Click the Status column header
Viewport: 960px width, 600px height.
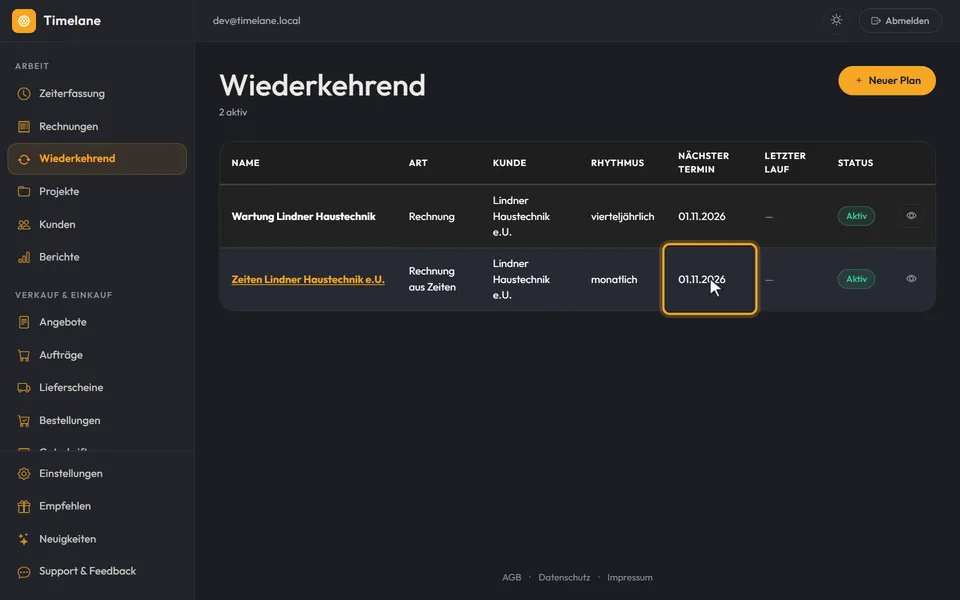click(x=855, y=163)
